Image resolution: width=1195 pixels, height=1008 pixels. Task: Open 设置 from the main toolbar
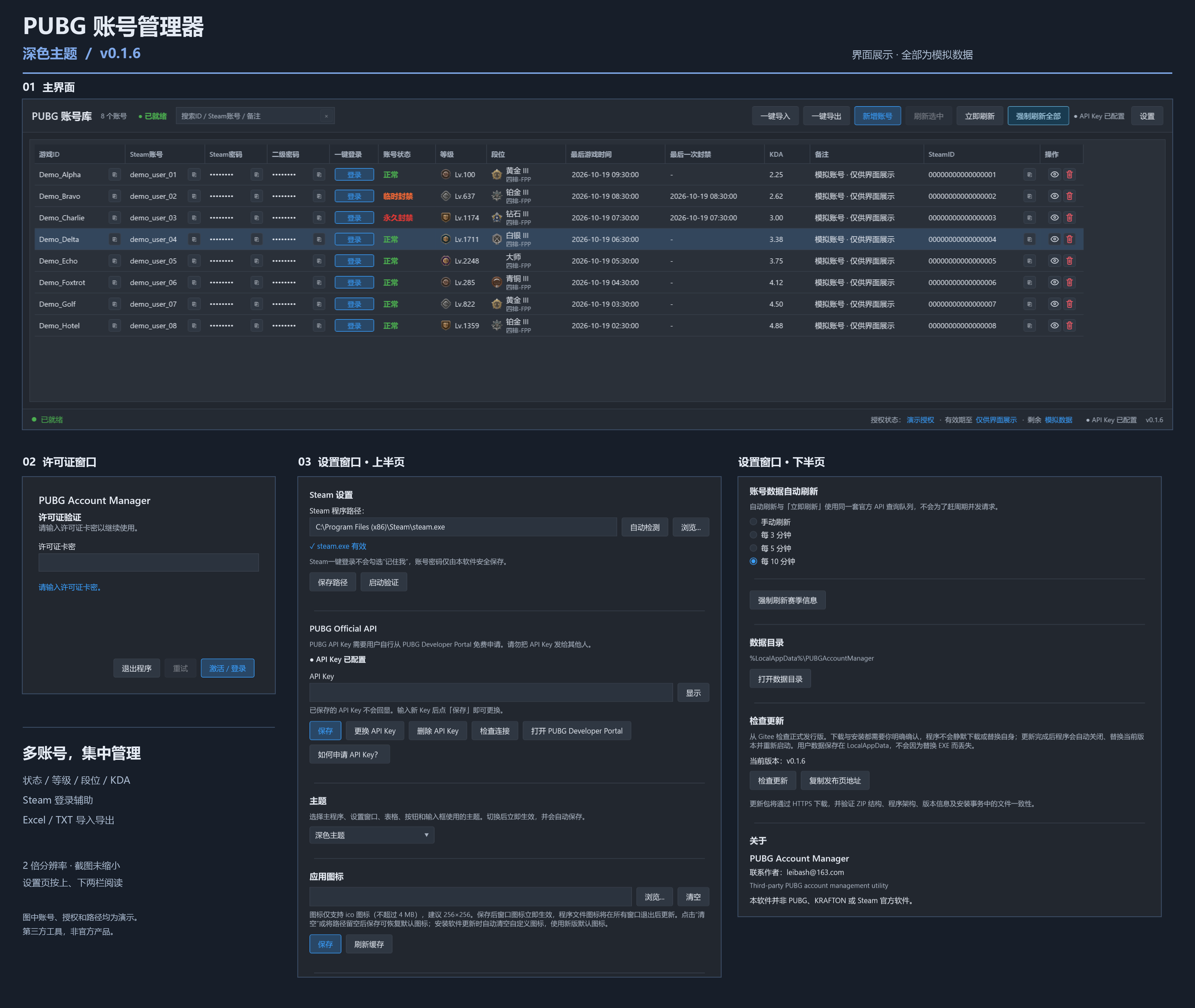pos(1147,117)
